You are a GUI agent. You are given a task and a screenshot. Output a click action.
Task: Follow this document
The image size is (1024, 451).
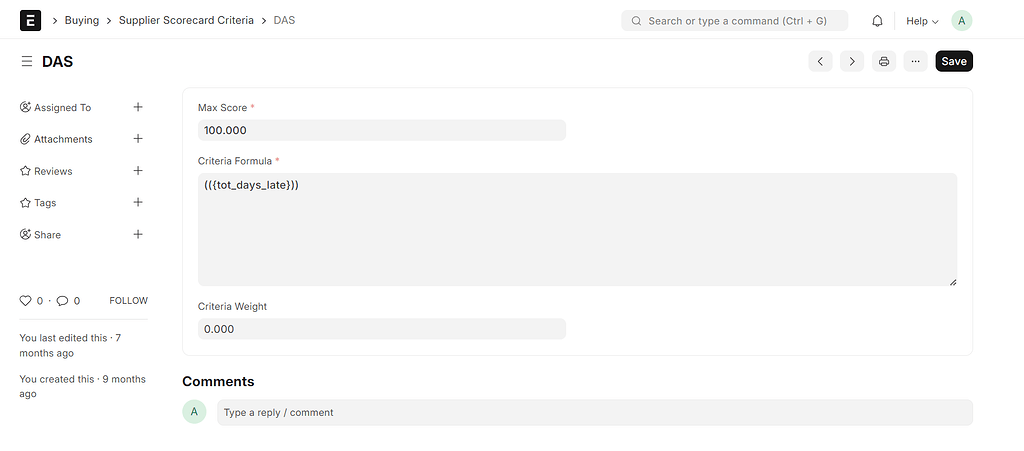128,301
